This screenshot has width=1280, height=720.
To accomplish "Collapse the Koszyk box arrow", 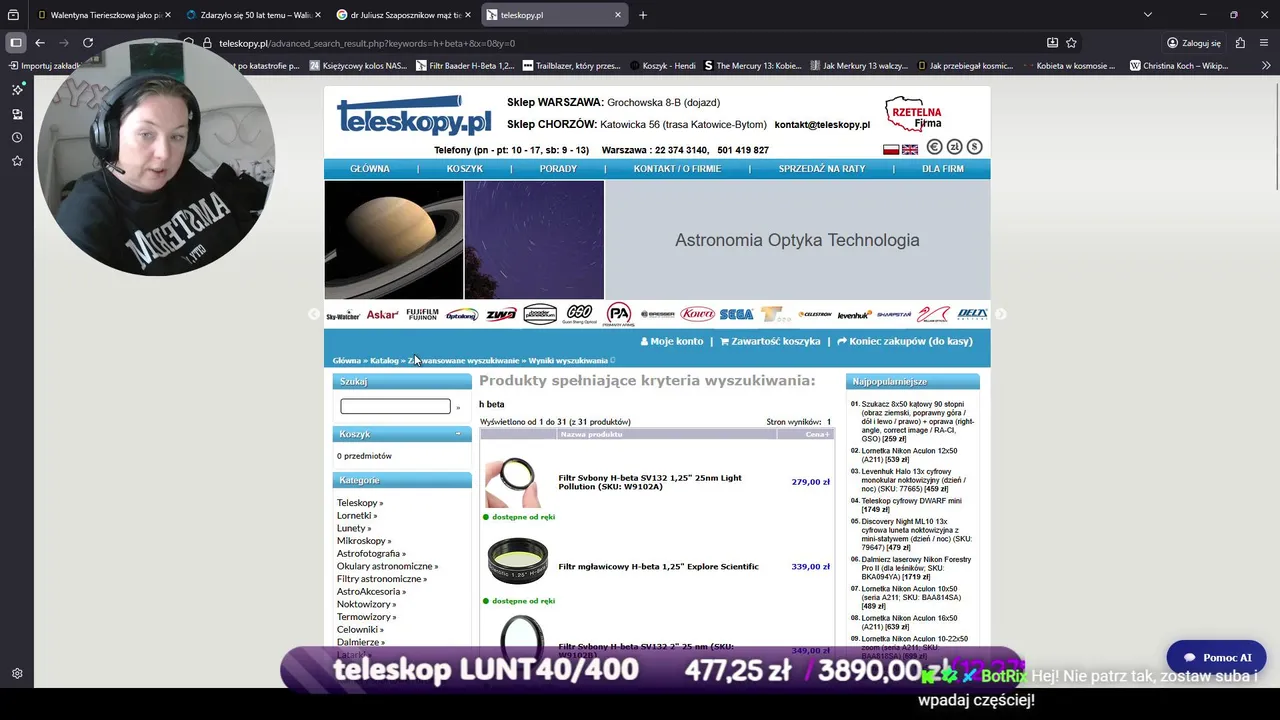I will 458,434.
